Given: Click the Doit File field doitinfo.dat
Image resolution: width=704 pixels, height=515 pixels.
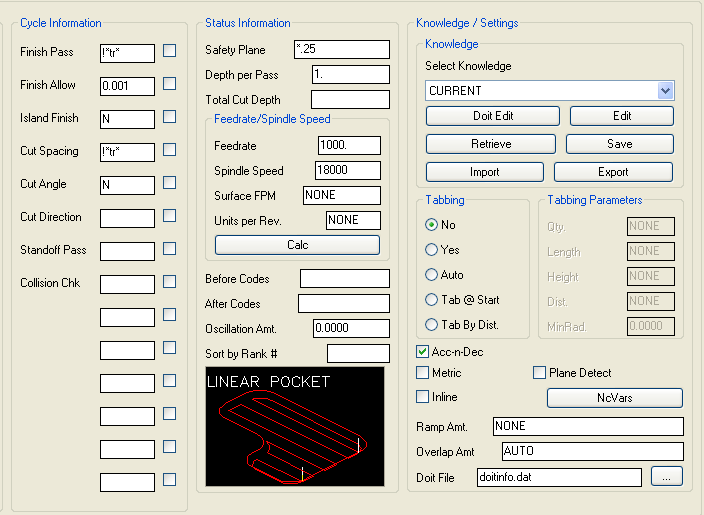Looking at the screenshot, I should tap(559, 477).
